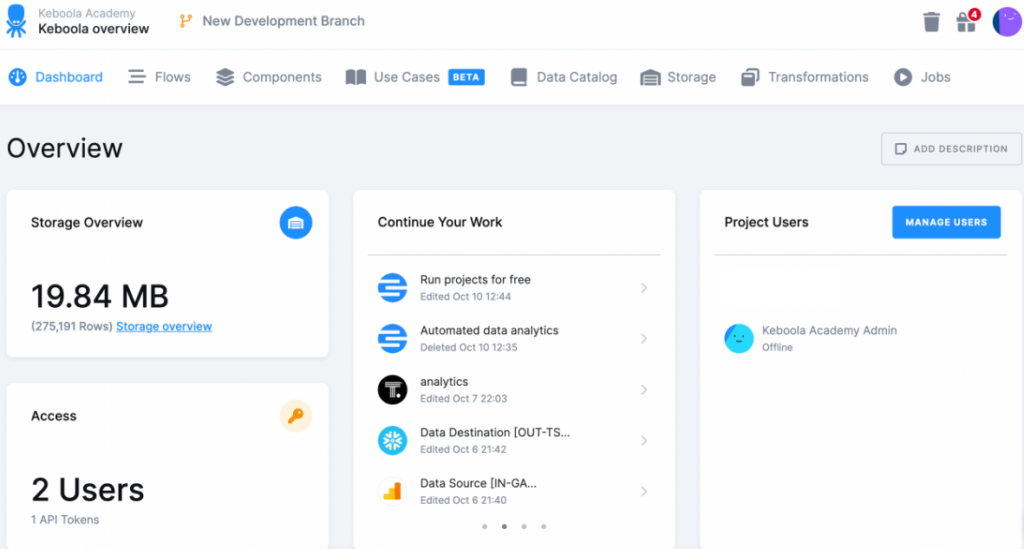Click the Offline status text

(777, 347)
